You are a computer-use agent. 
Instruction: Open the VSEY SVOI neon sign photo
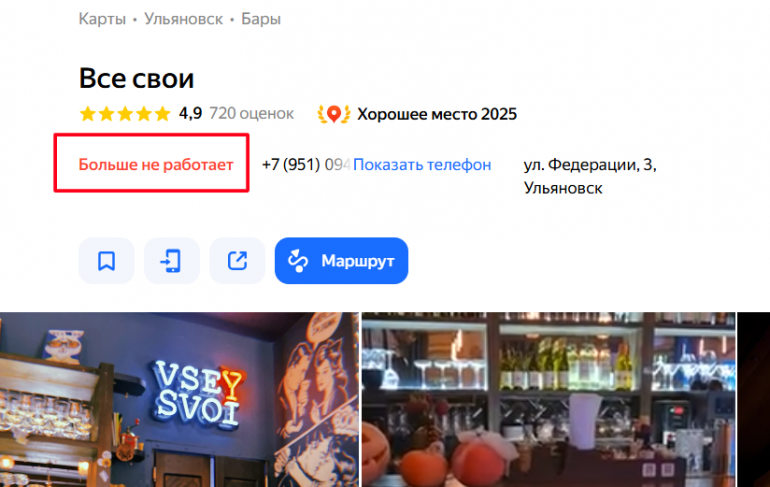[x=179, y=400]
